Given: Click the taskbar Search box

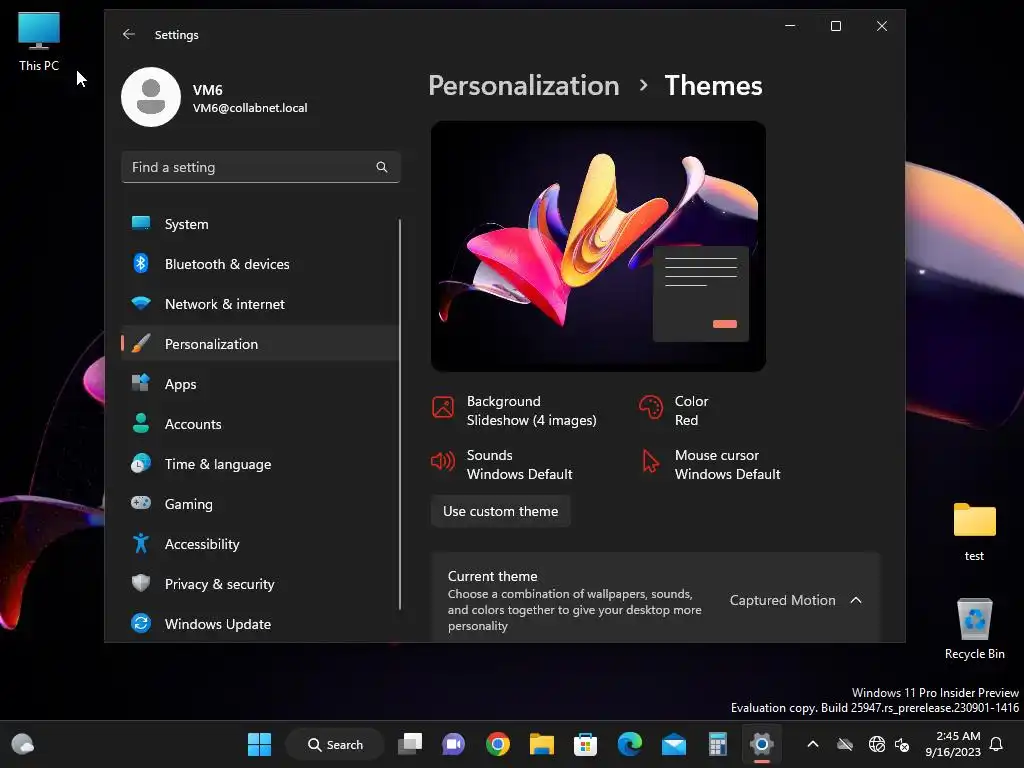Looking at the screenshot, I should [x=335, y=744].
